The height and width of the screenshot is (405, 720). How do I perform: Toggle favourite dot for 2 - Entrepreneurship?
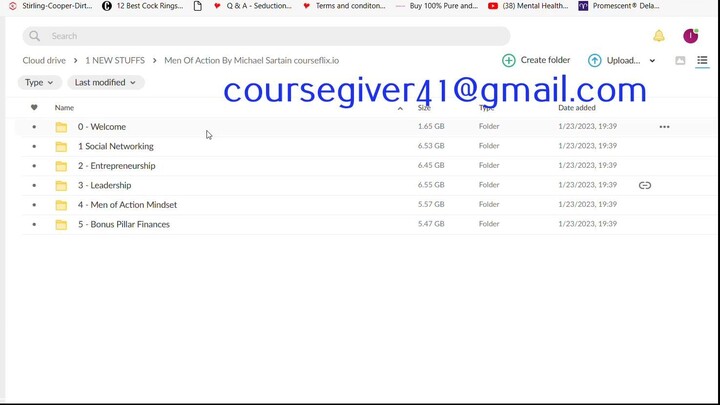(34, 166)
